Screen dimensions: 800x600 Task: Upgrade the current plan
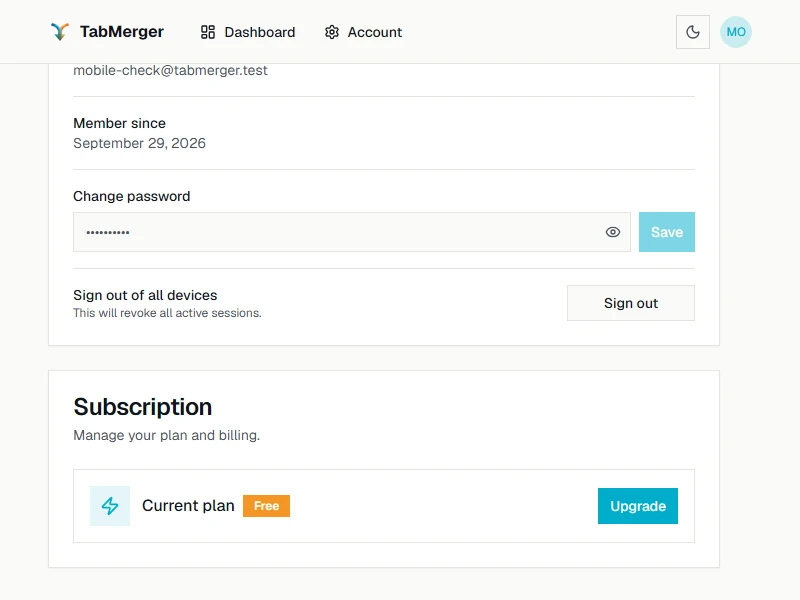(638, 506)
